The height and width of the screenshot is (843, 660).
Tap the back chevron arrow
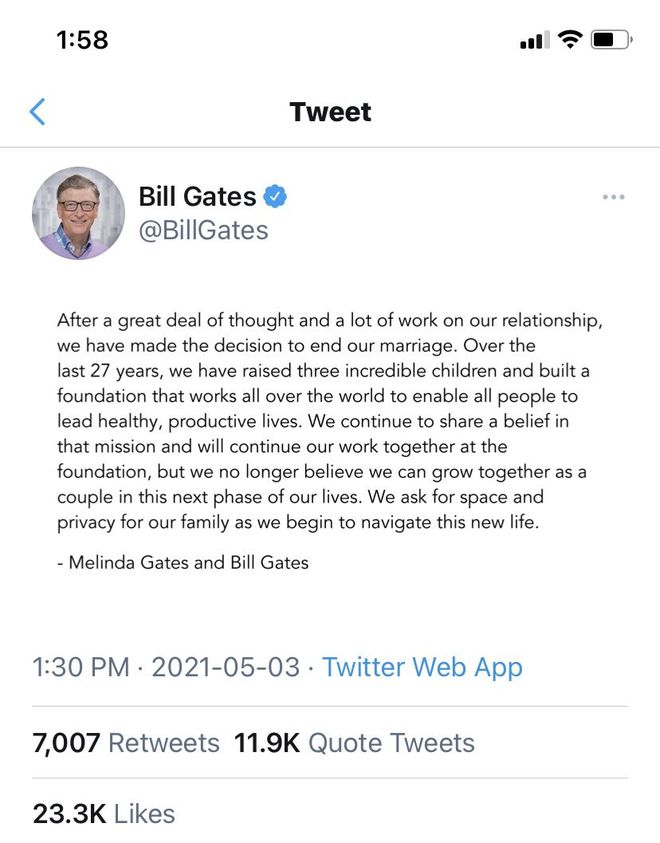(x=37, y=112)
